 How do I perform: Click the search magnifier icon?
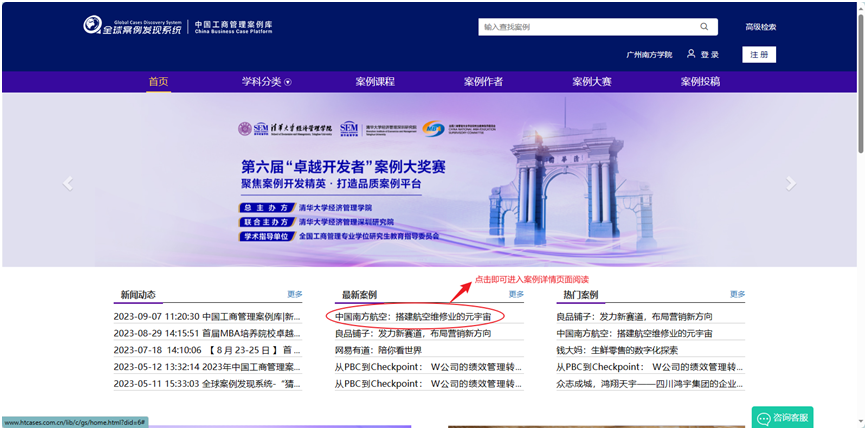[x=704, y=27]
